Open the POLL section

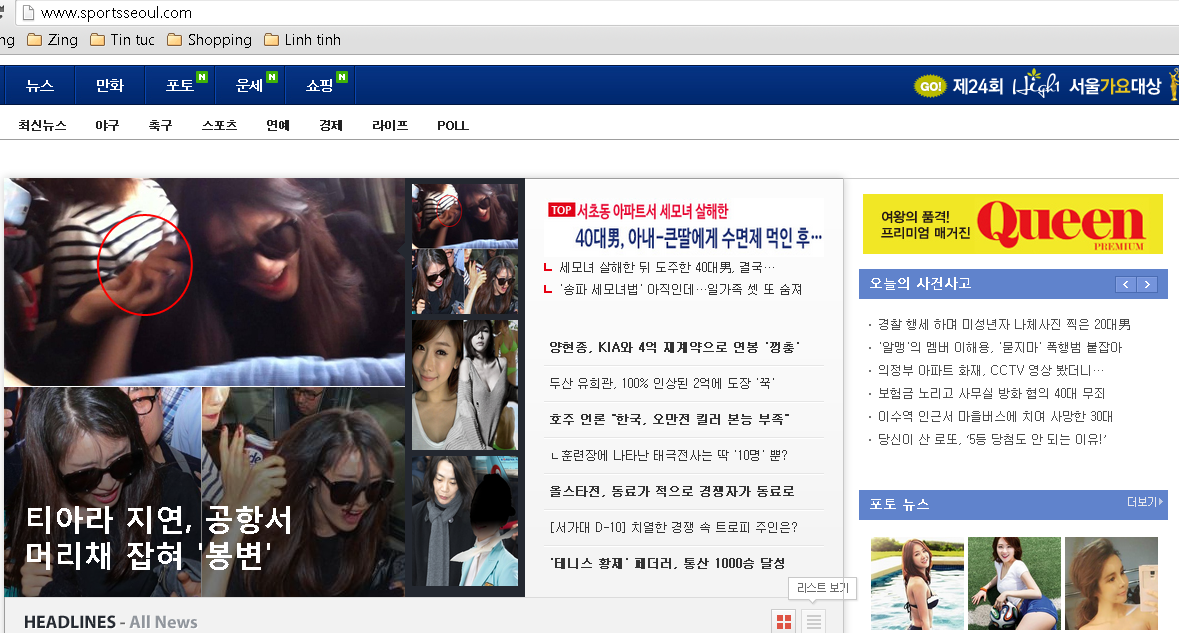click(x=452, y=126)
